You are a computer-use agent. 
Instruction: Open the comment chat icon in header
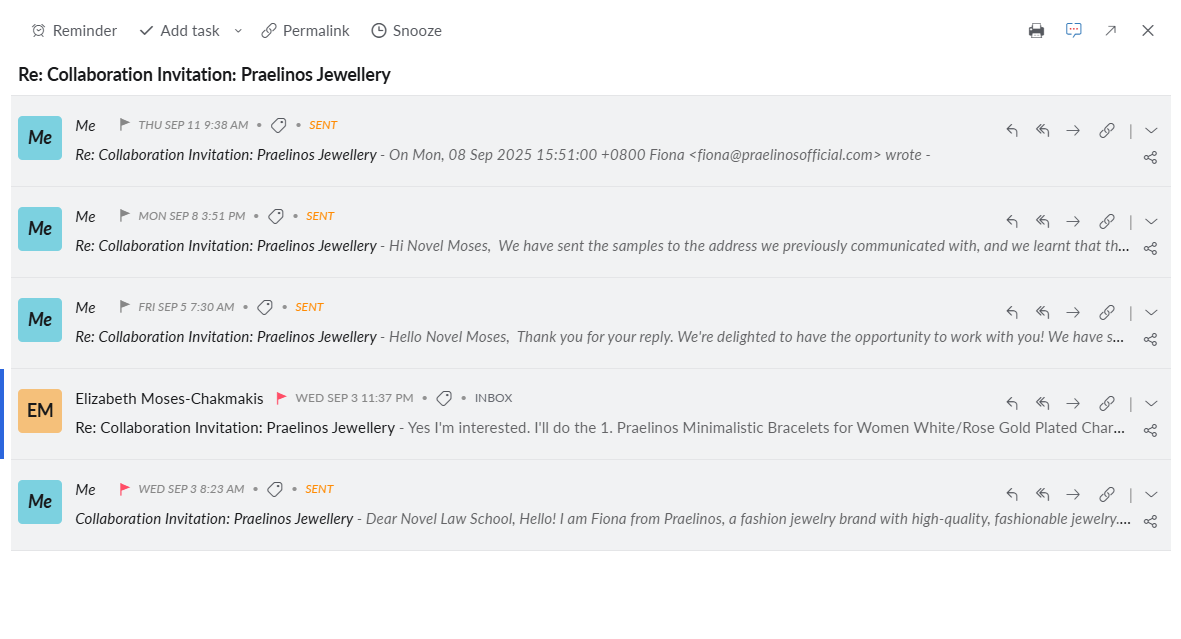[x=1074, y=31]
